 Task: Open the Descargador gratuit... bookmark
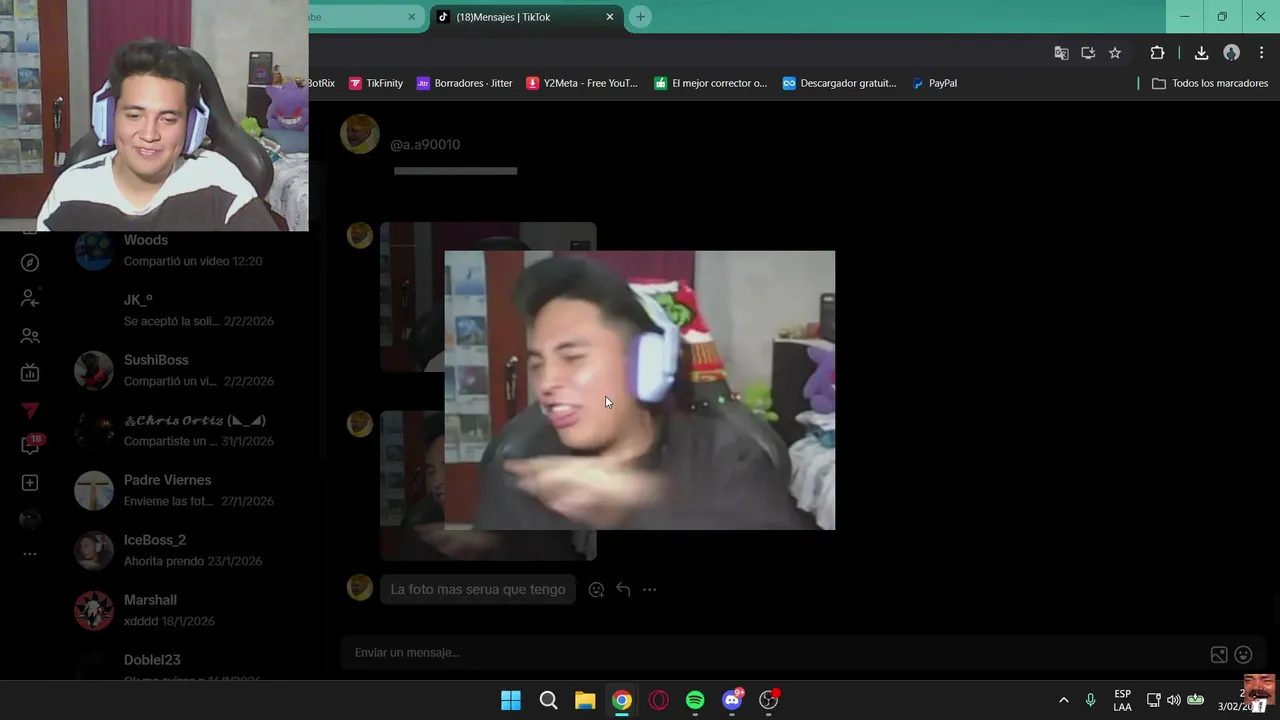[x=839, y=83]
